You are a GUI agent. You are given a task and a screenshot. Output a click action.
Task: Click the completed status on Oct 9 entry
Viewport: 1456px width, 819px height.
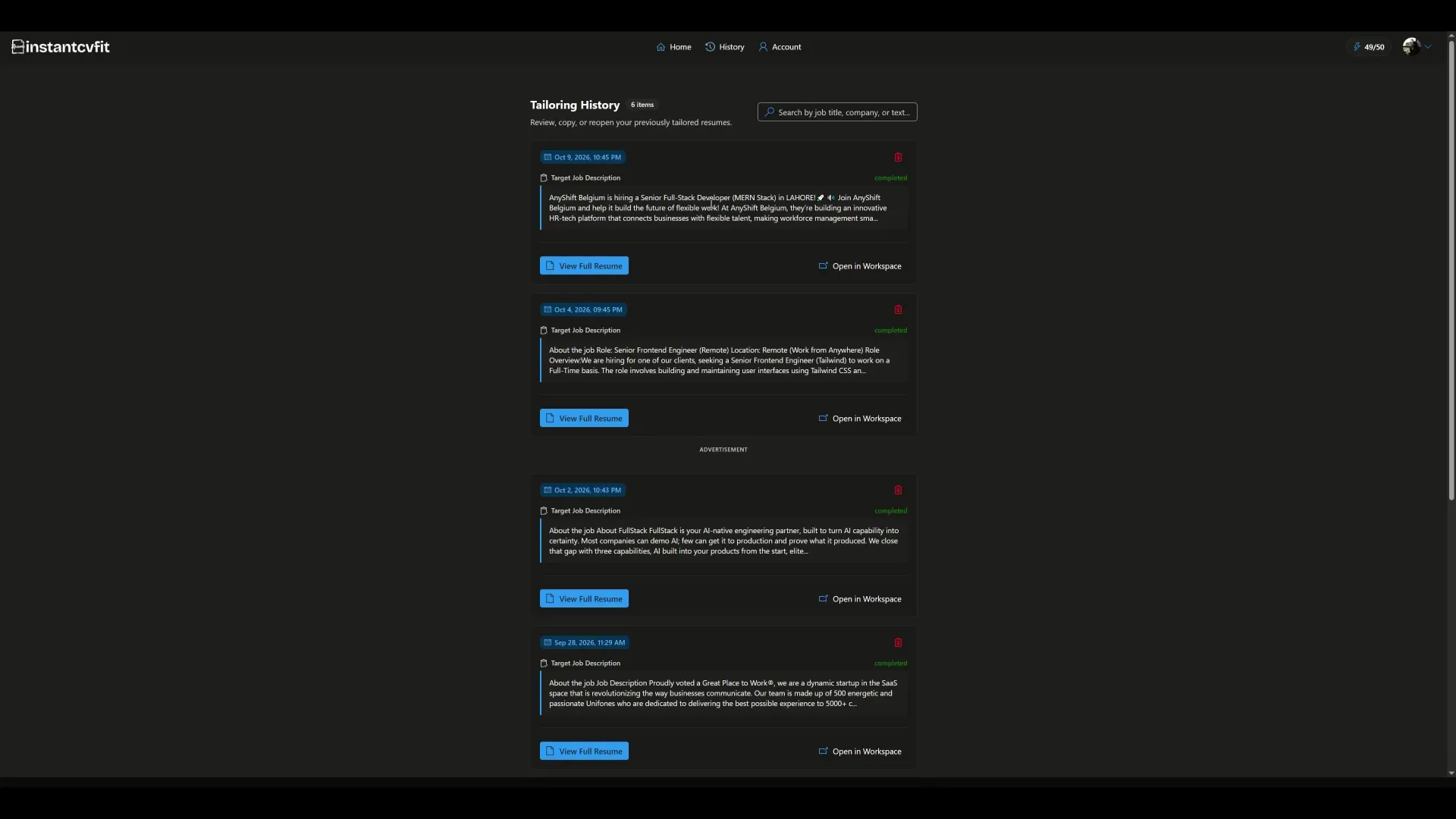point(890,178)
